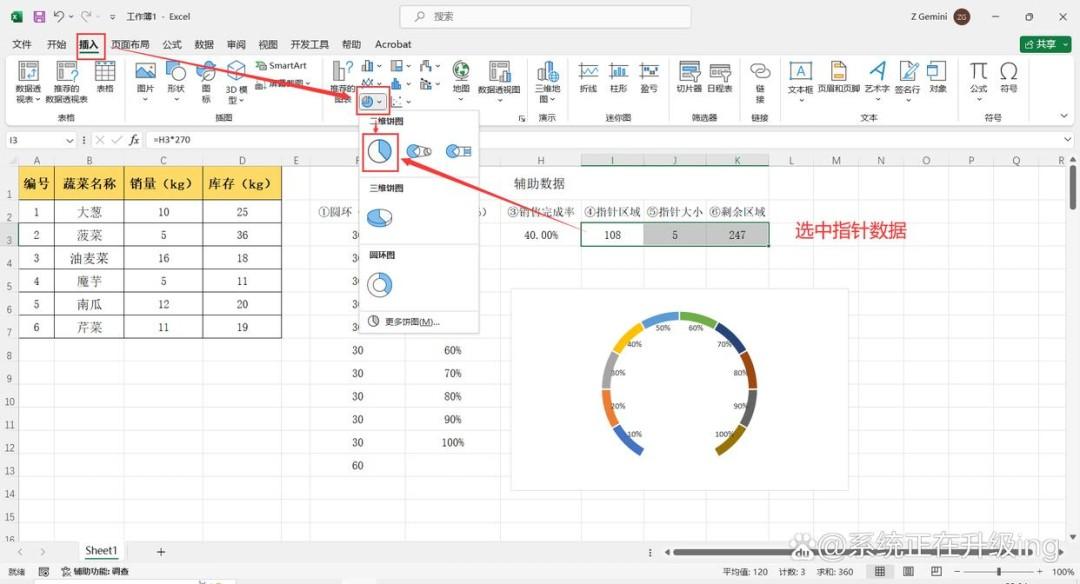Switch to Page Layout view
The image size is (1080, 584).
pos(908,572)
